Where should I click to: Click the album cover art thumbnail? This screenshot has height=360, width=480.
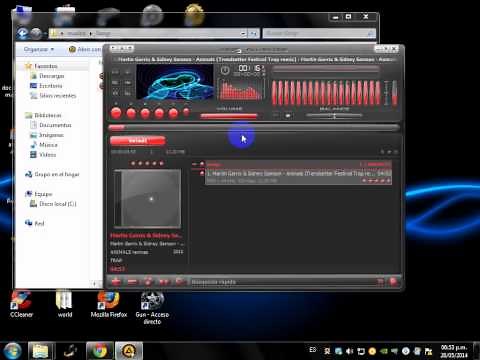[x=147, y=199]
